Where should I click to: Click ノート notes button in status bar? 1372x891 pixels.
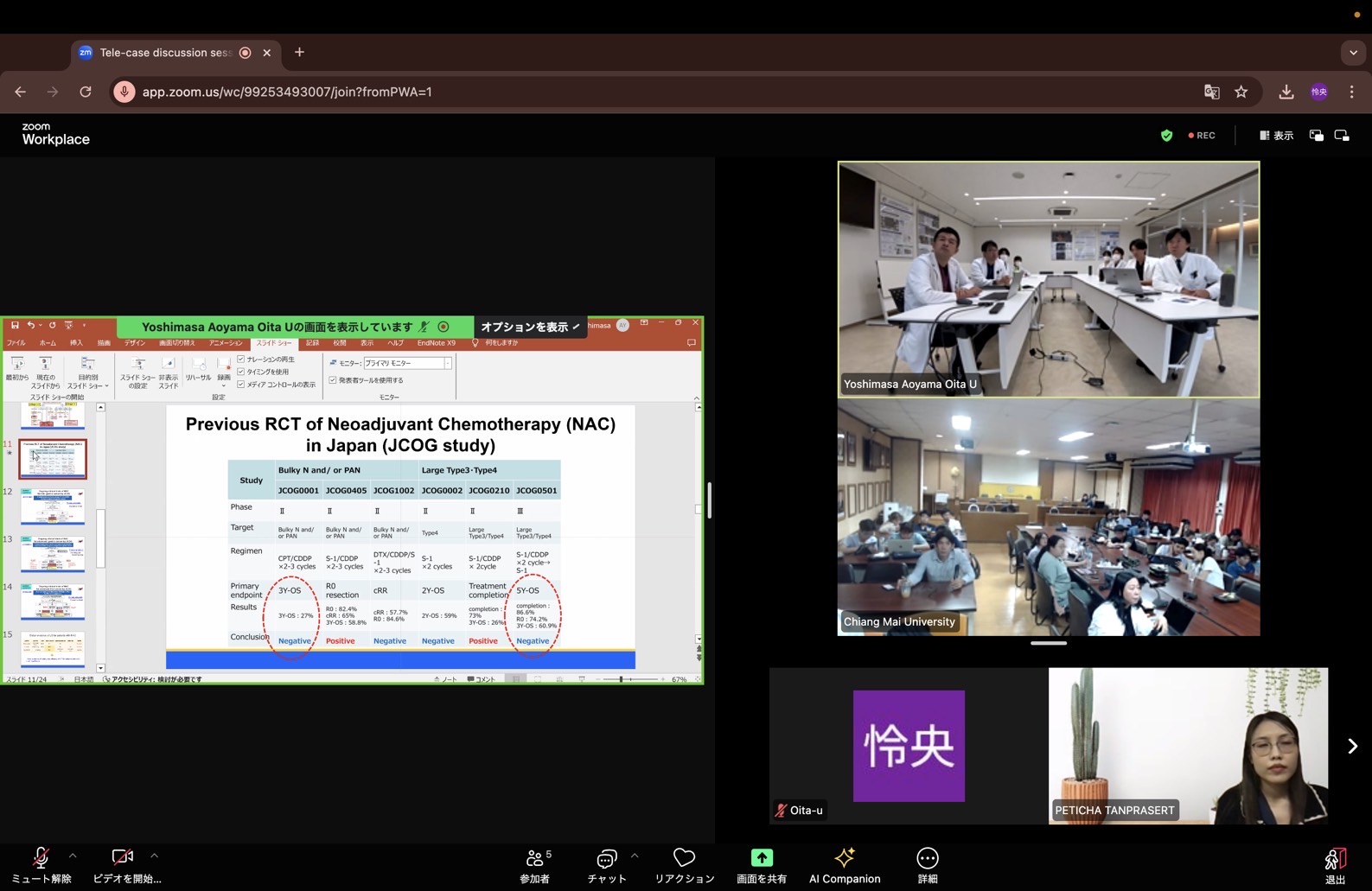point(446,679)
